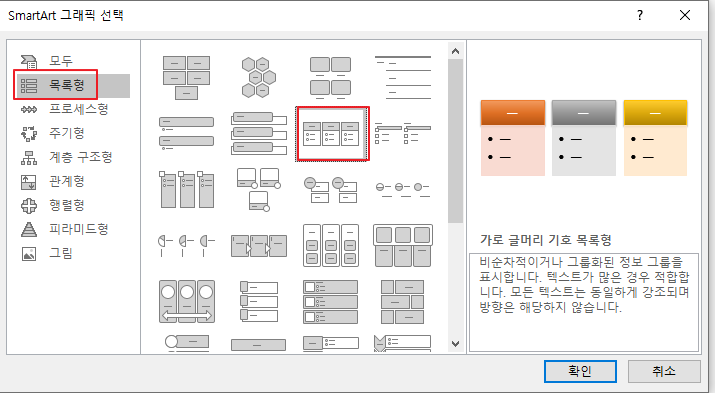Screen dimensions: 715x393
Task: Select three gray bars with white squares and bullets
Action: point(331,301)
